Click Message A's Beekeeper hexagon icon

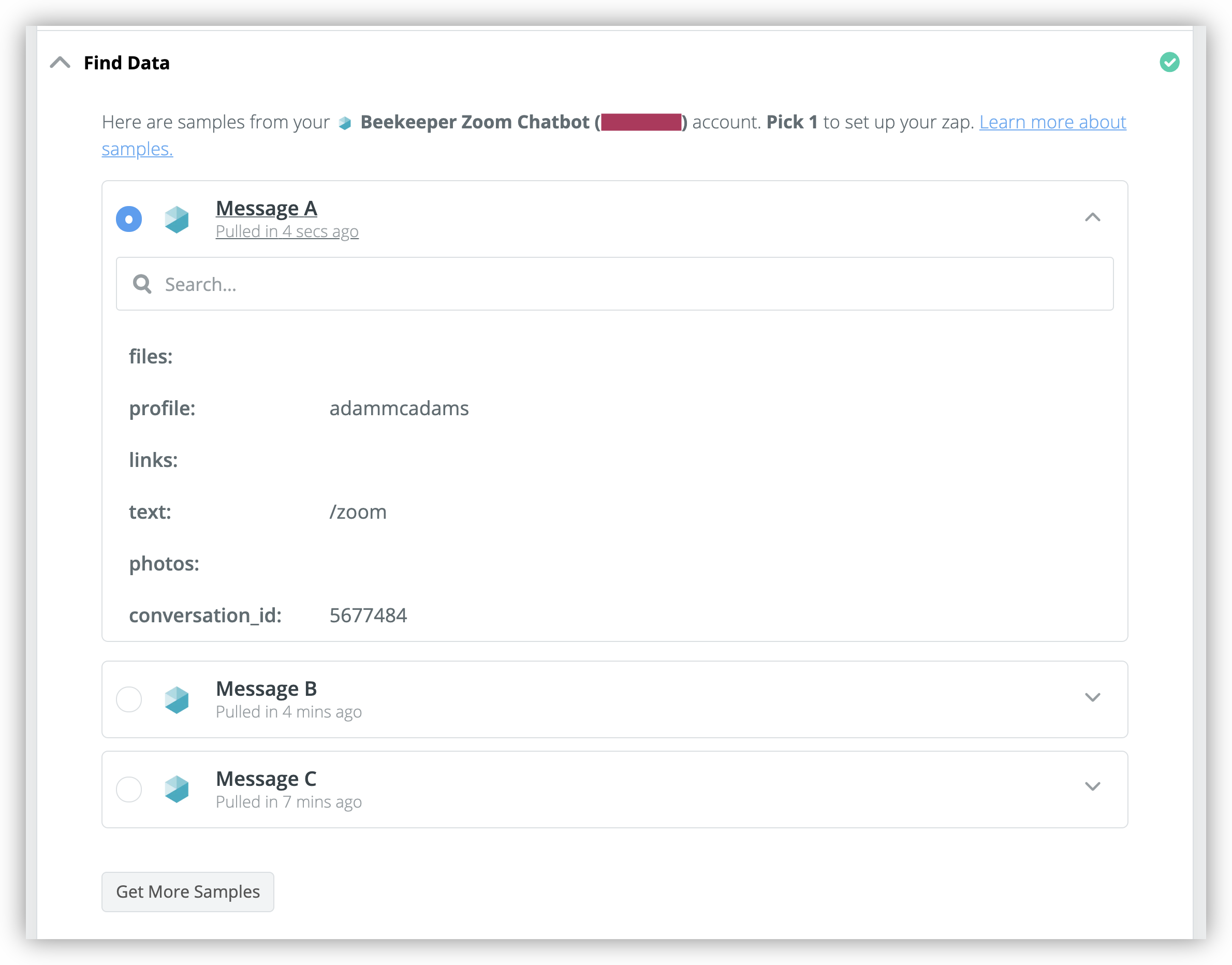coord(176,219)
